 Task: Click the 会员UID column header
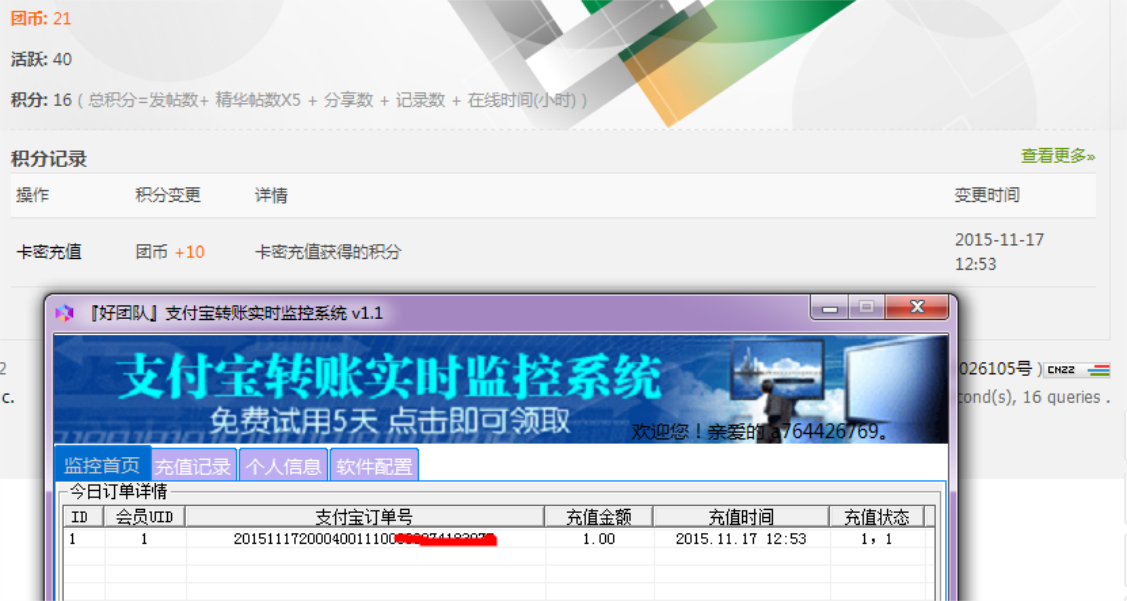[144, 517]
